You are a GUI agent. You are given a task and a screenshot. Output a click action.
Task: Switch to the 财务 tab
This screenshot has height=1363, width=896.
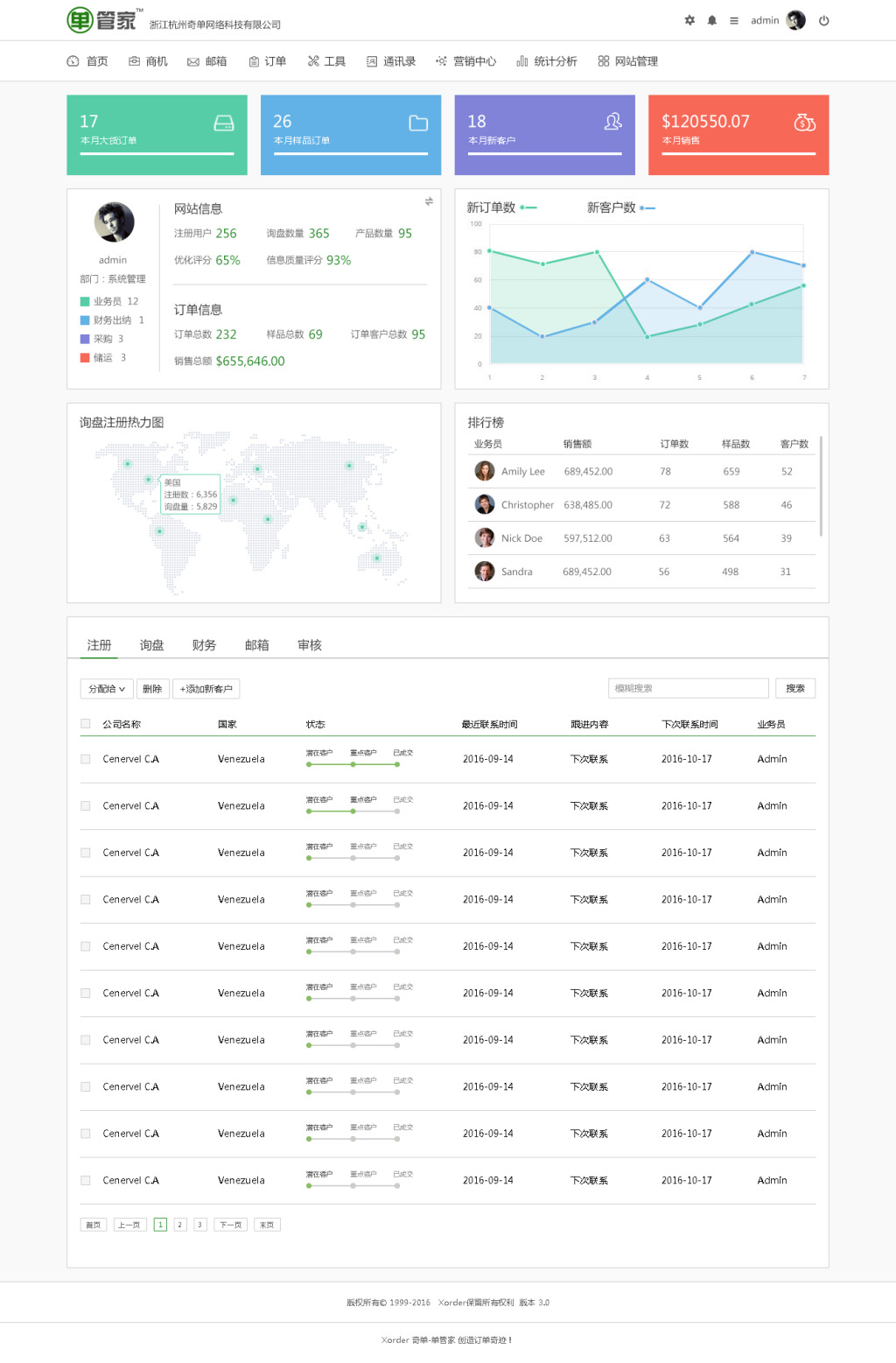(204, 645)
